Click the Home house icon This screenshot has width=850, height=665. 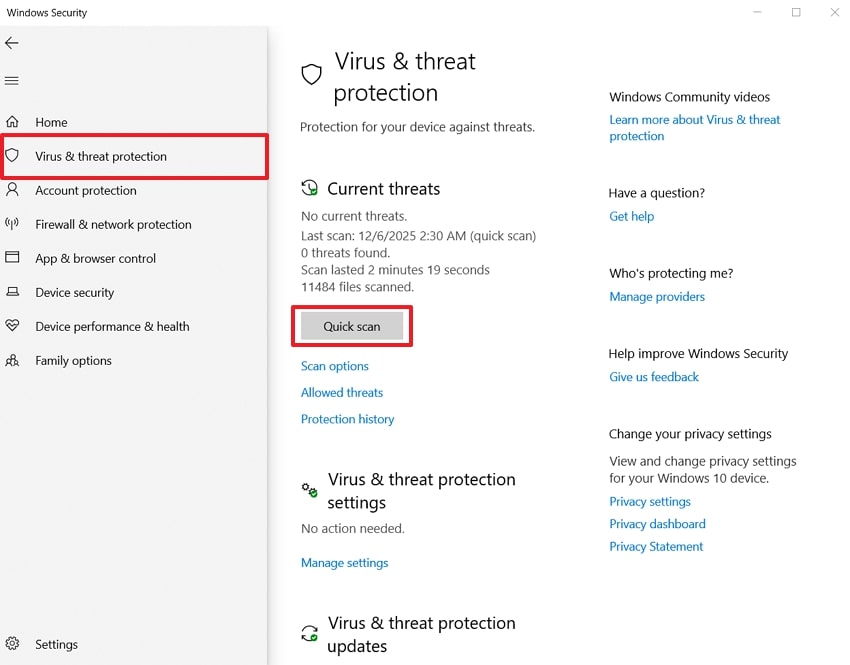[x=13, y=122]
